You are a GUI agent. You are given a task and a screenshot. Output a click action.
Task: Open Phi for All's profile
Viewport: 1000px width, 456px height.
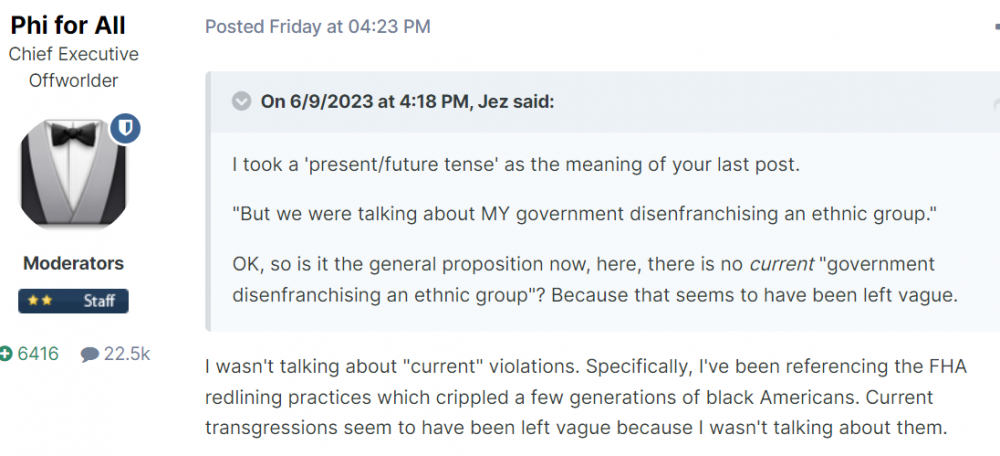coord(68,25)
